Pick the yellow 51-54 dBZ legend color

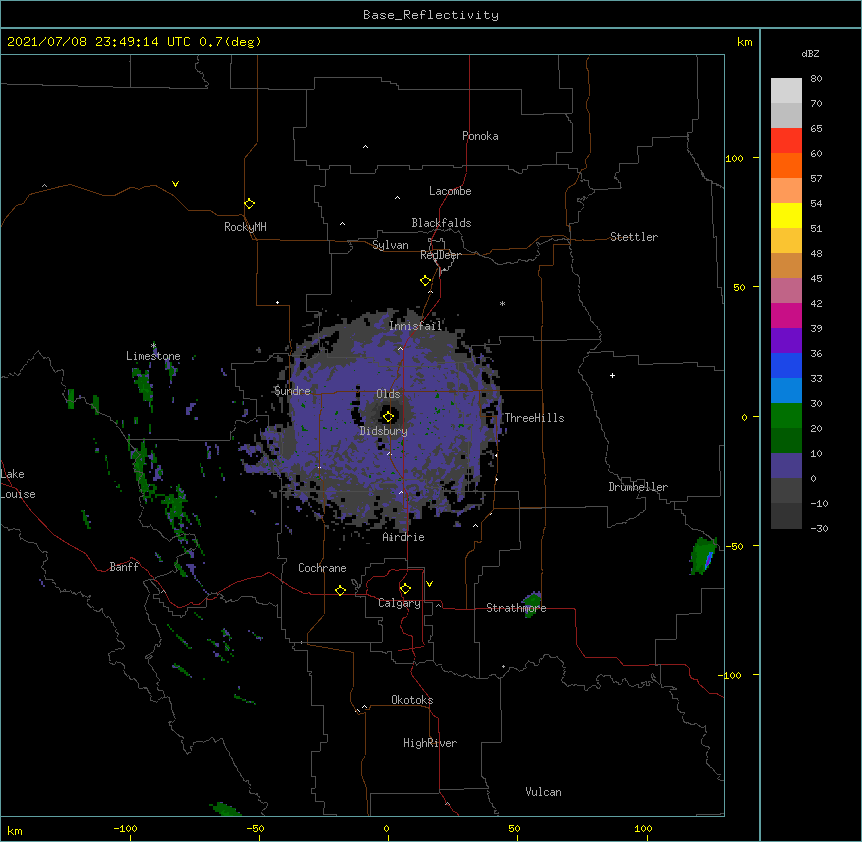(x=786, y=215)
